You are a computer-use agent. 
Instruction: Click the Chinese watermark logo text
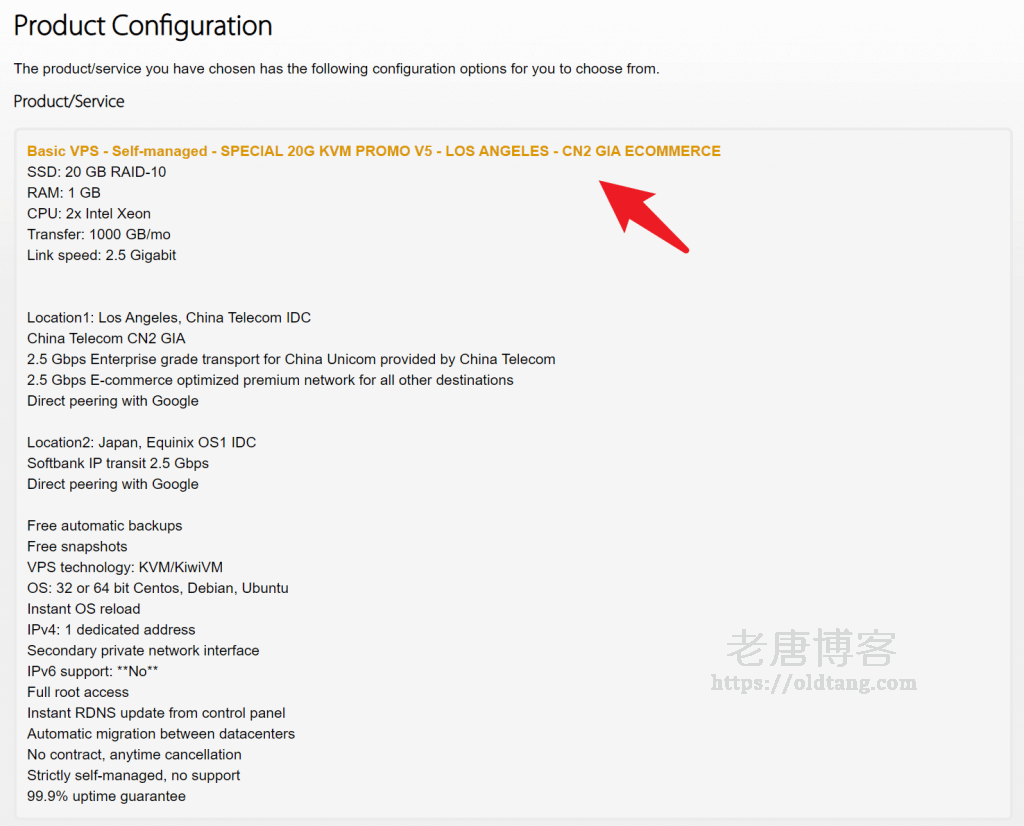coord(811,649)
